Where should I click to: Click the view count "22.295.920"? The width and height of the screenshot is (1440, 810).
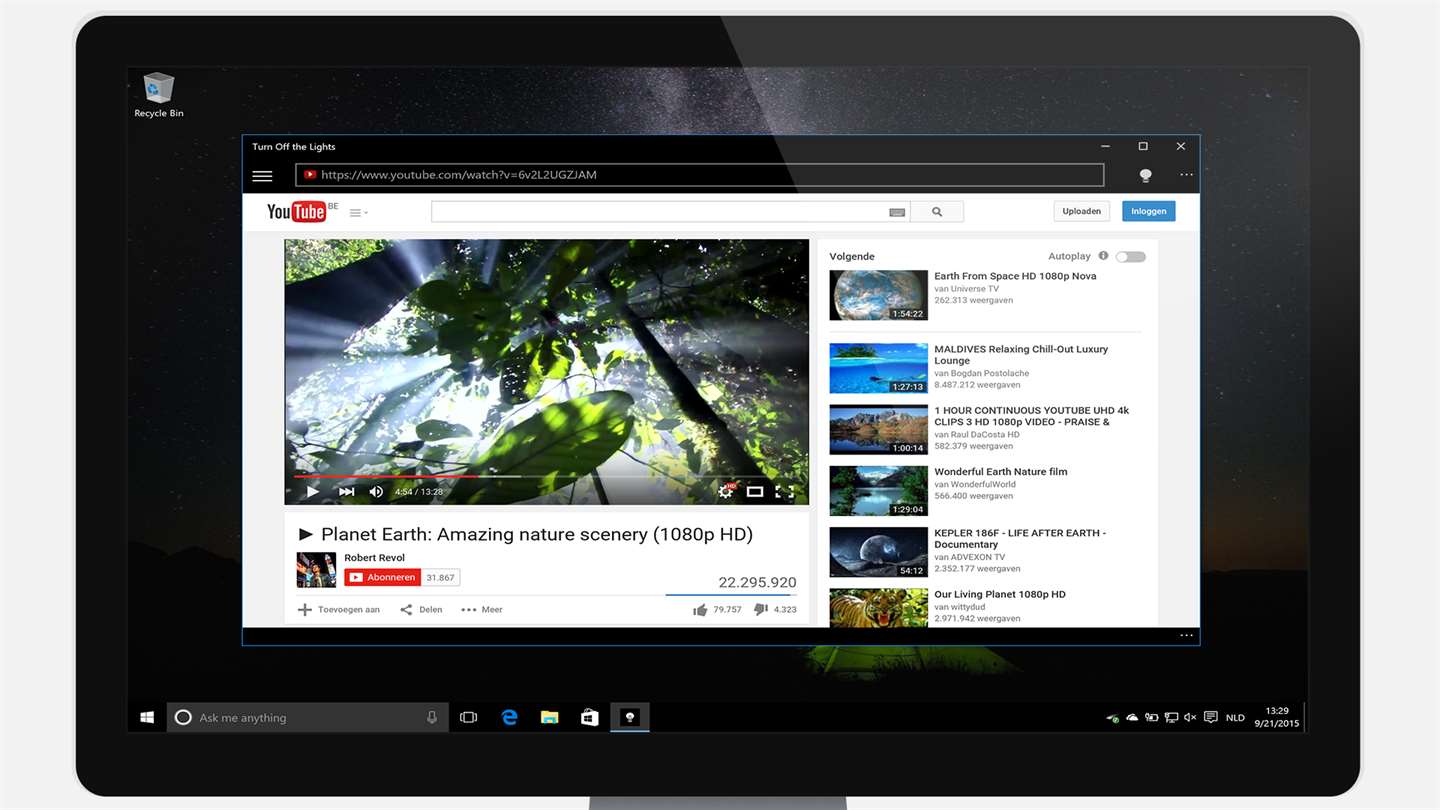click(x=757, y=582)
